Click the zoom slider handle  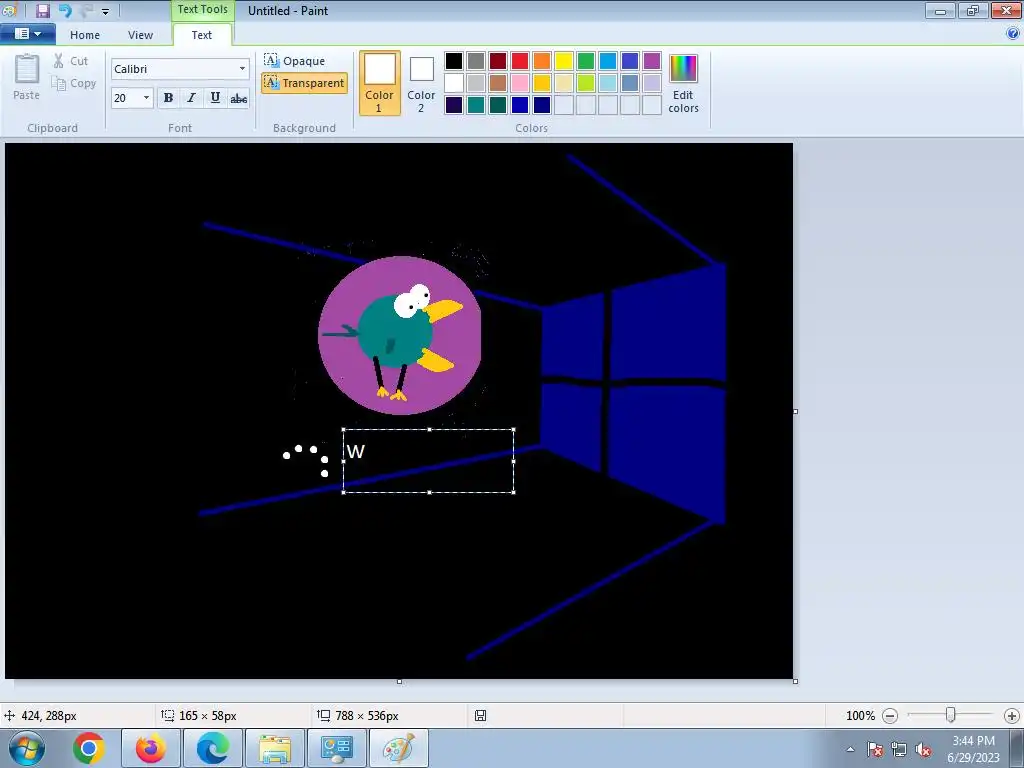click(x=950, y=716)
